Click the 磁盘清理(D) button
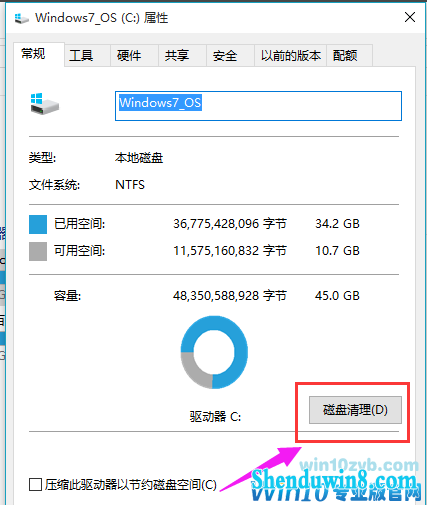 [355, 410]
